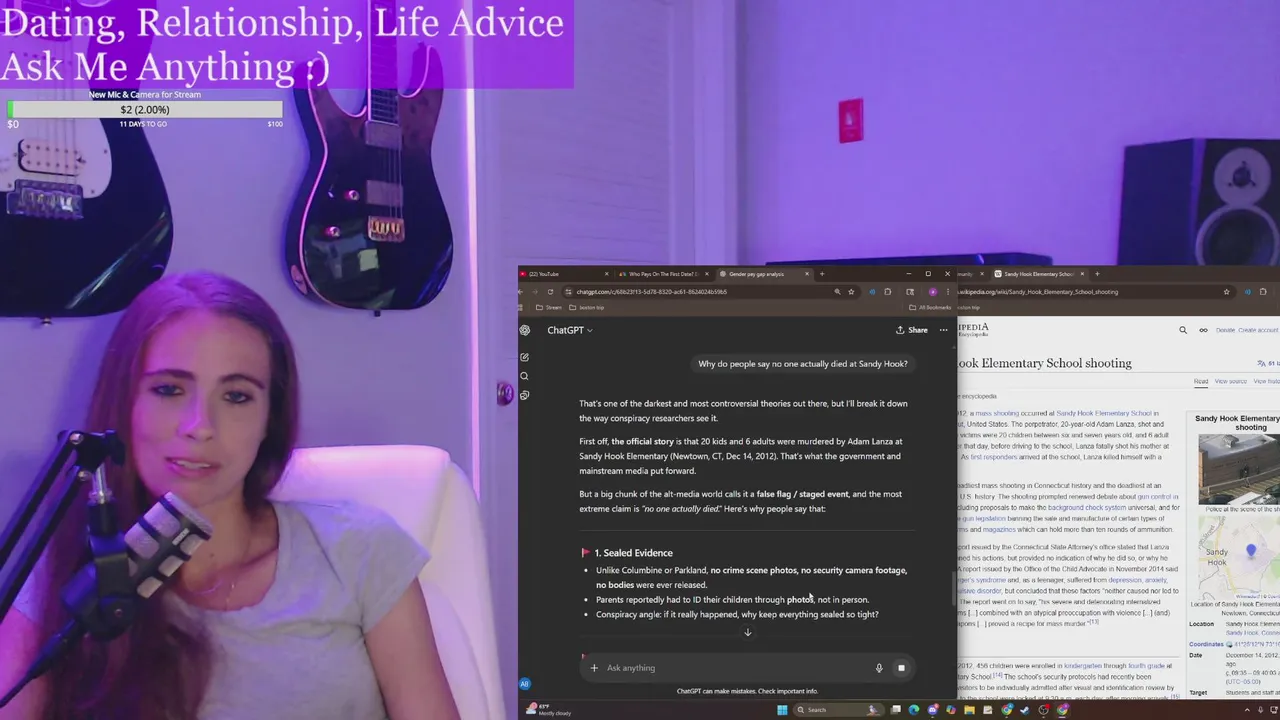Open the ChatGPT logo in the sidebar
1280x720 pixels.
click(524, 330)
